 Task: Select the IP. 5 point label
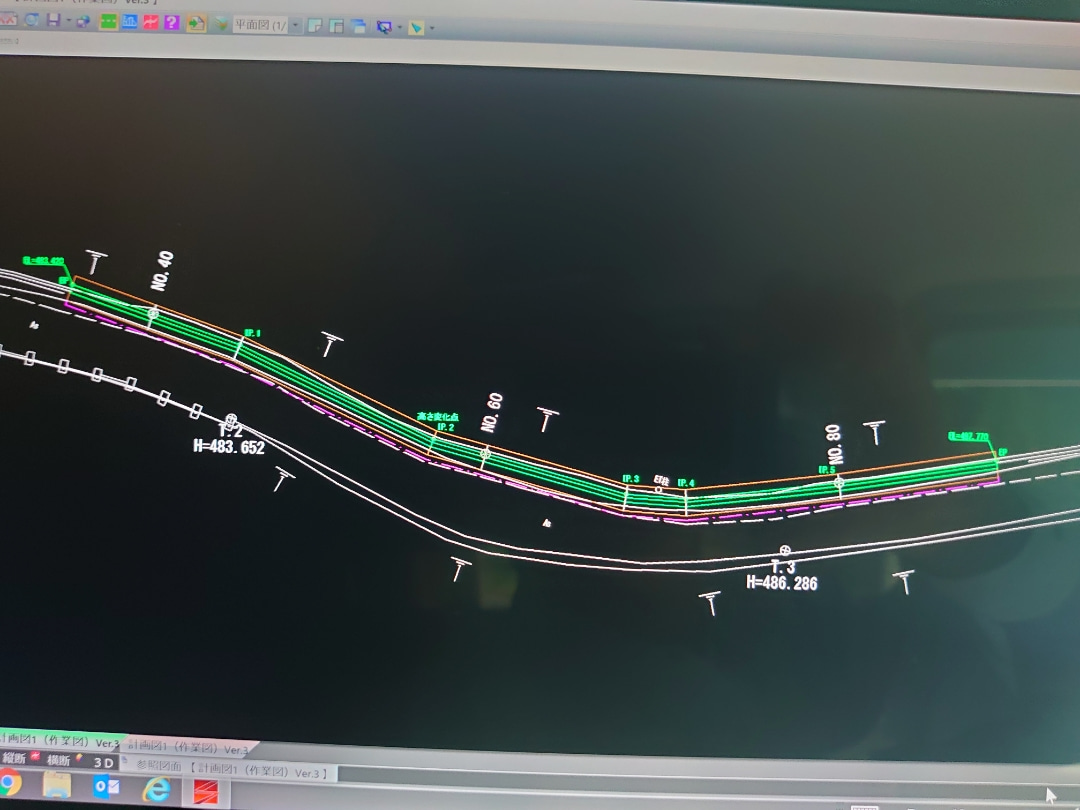pos(827,470)
